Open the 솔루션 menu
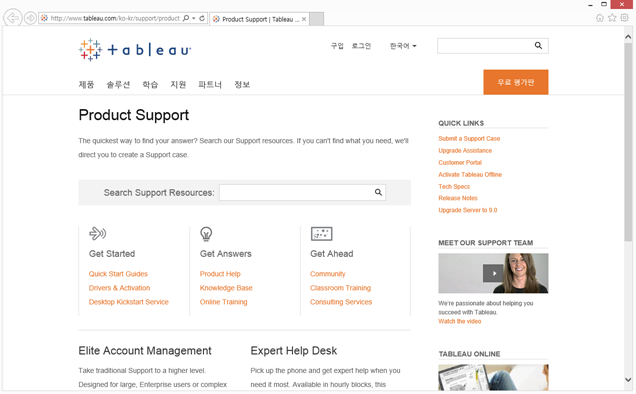Screen dimensions: 636x394 (x=118, y=84)
